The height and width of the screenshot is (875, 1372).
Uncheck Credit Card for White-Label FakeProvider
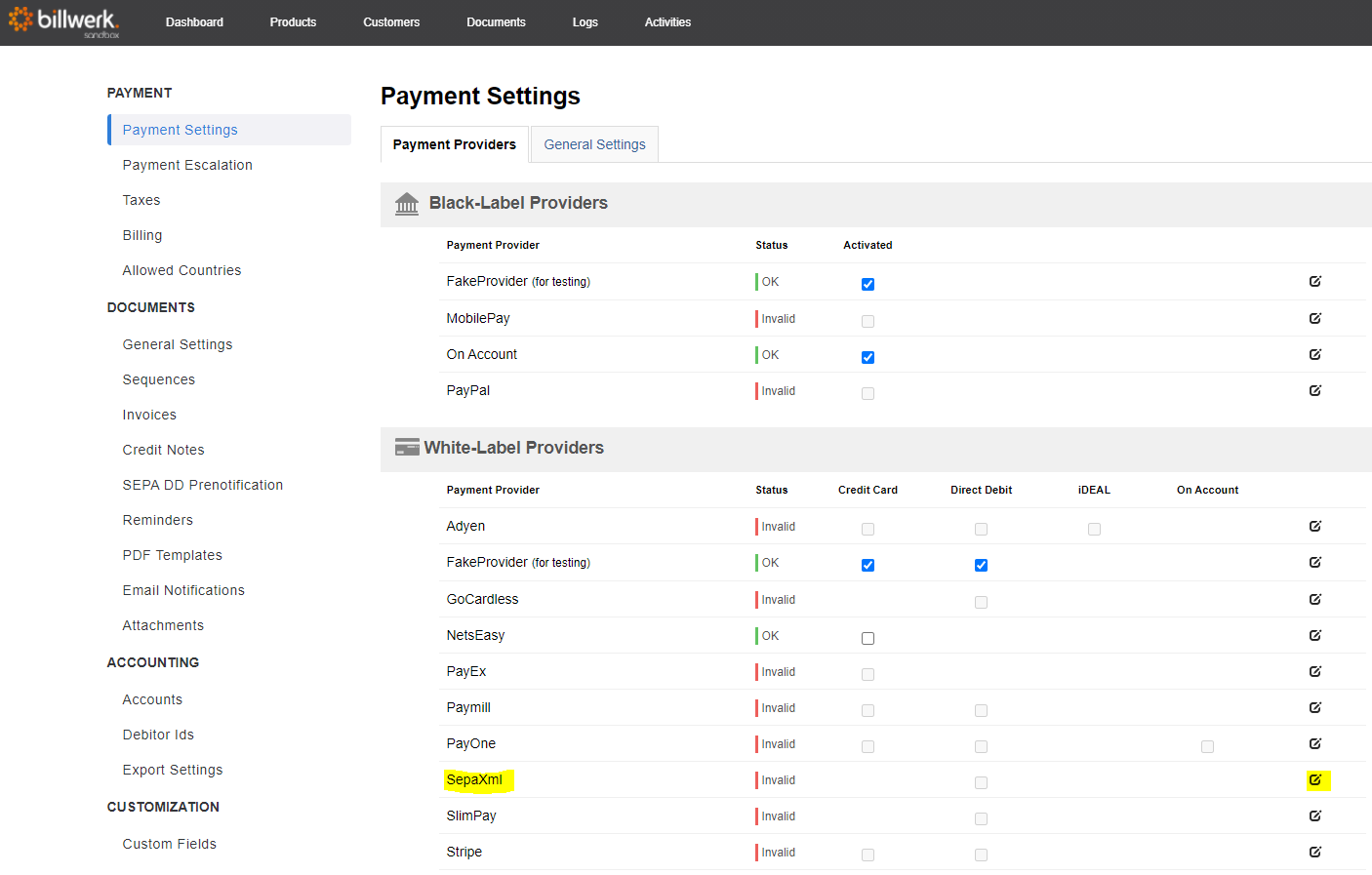coord(868,565)
